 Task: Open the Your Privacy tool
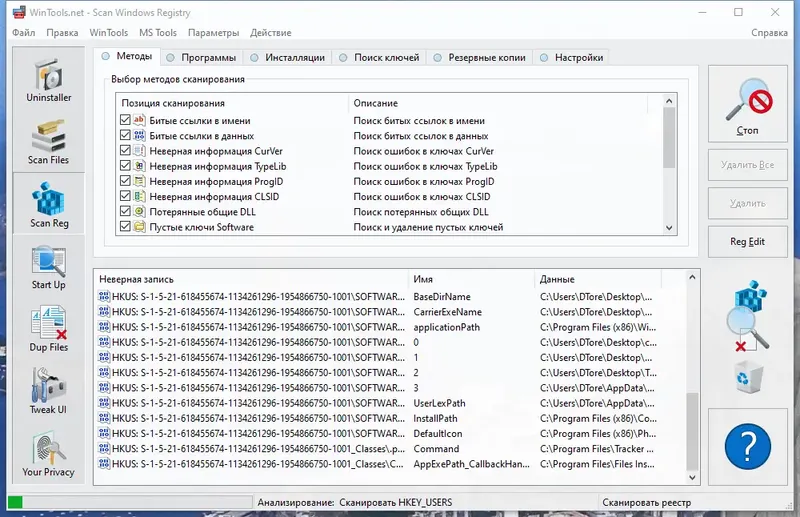click(48, 454)
